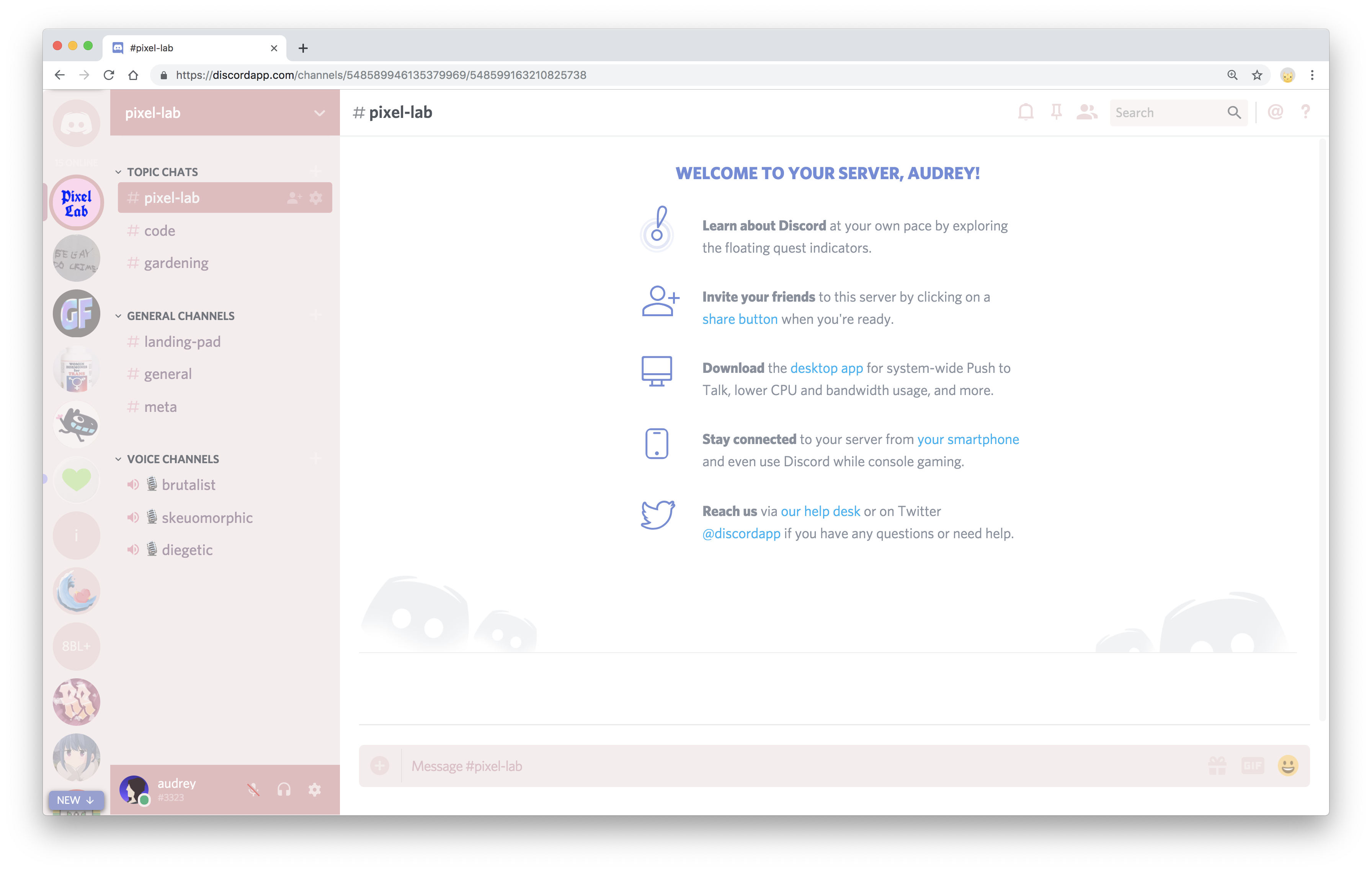Show pinned messages
The height and width of the screenshot is (872, 1372).
tap(1056, 112)
